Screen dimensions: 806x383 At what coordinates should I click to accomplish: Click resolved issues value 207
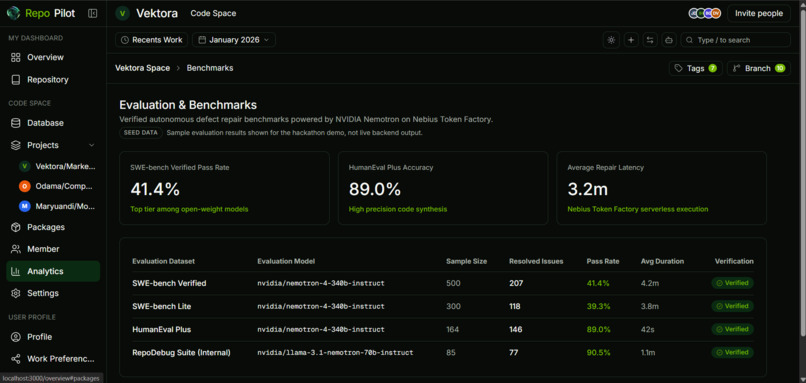pyautogui.click(x=516, y=283)
